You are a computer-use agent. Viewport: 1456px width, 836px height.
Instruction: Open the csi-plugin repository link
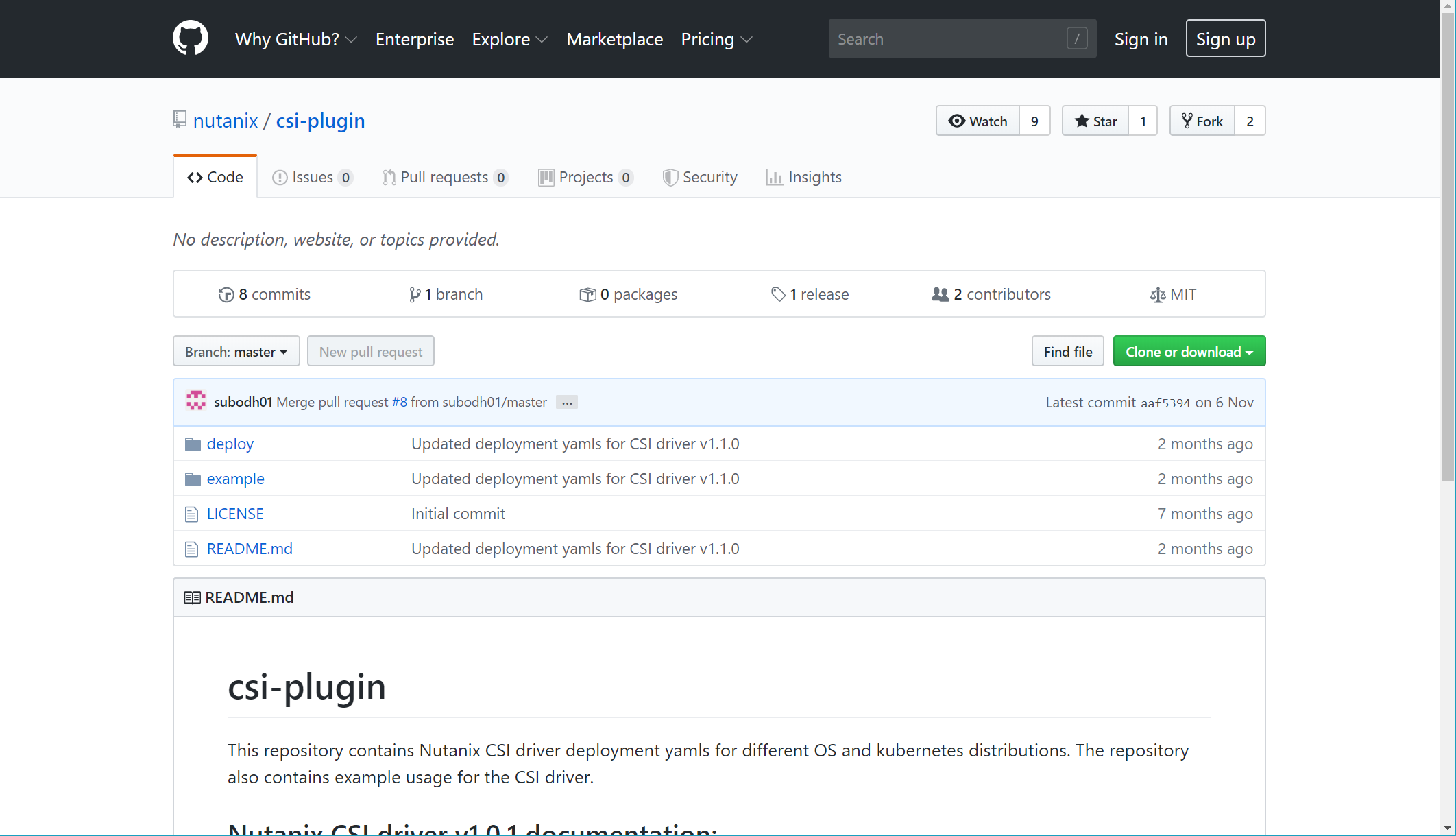tap(320, 121)
